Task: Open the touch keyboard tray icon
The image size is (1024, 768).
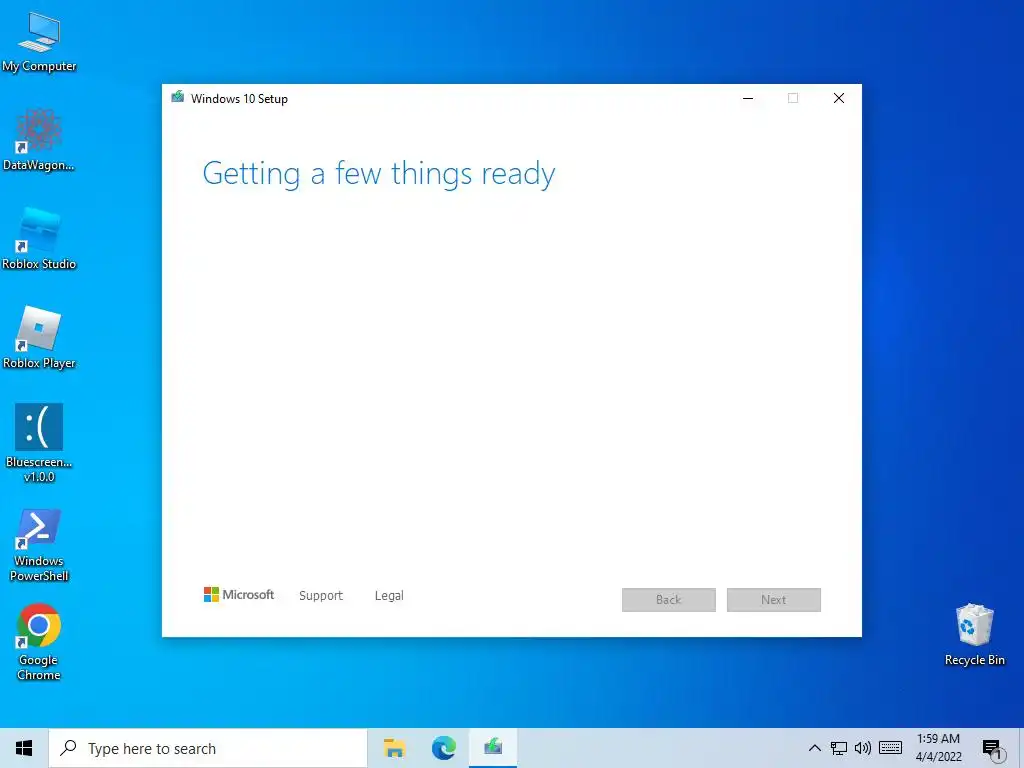Action: [x=891, y=748]
